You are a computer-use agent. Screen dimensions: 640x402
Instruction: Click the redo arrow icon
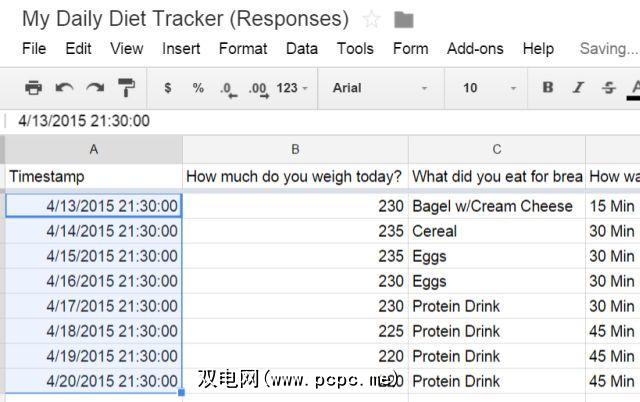96,88
